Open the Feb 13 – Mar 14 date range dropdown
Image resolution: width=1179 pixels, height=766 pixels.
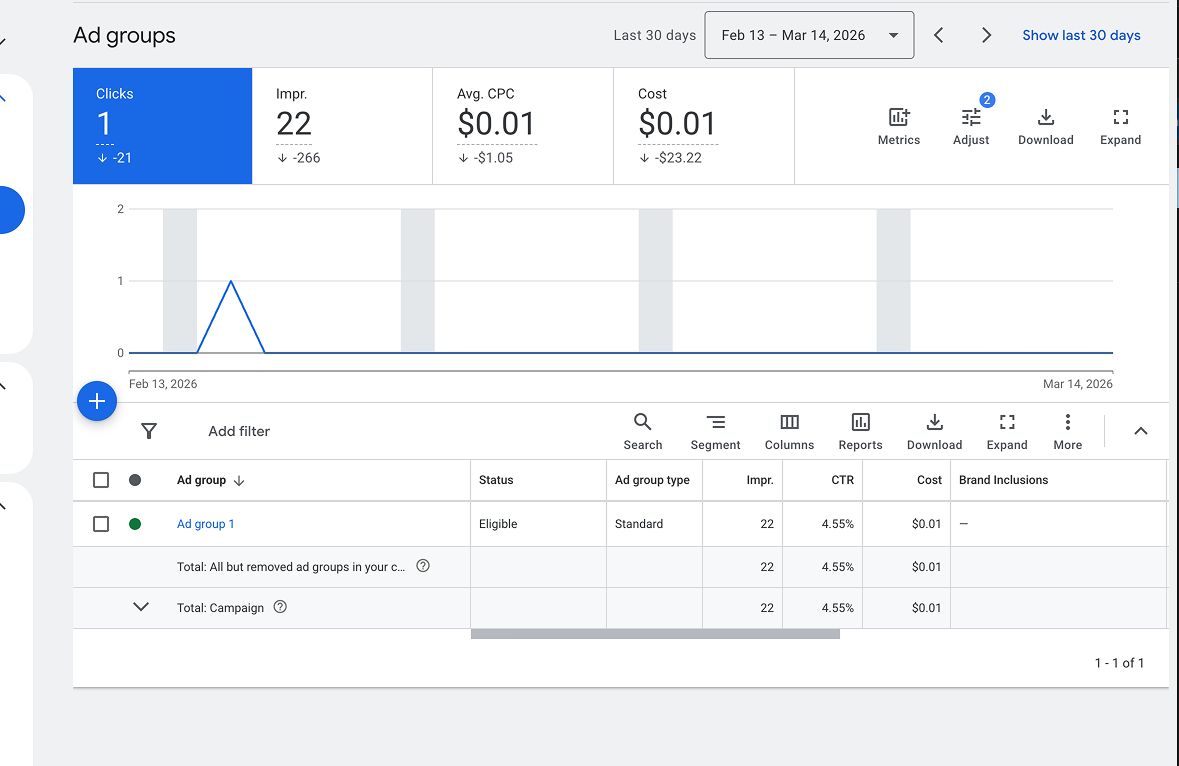point(808,34)
